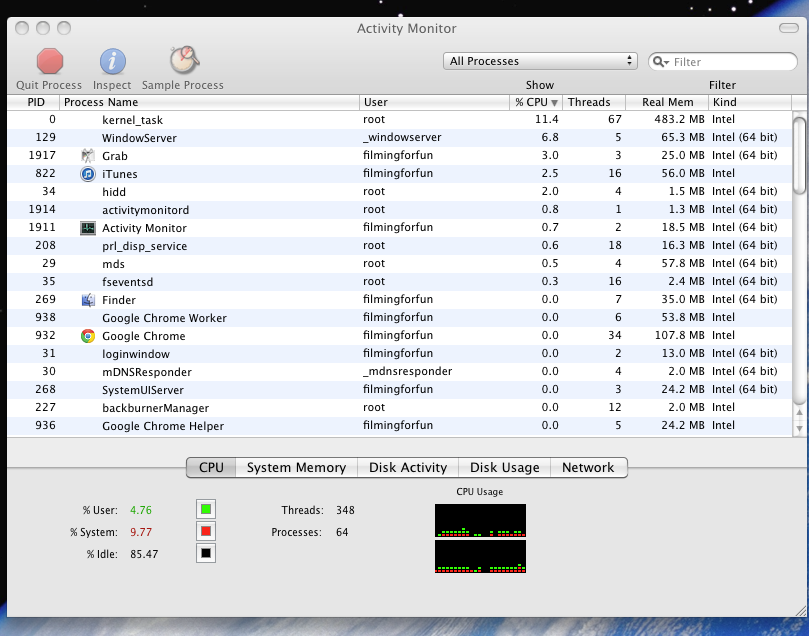The width and height of the screenshot is (809, 636).
Task: Sort by Threads column header
Action: pyautogui.click(x=594, y=102)
